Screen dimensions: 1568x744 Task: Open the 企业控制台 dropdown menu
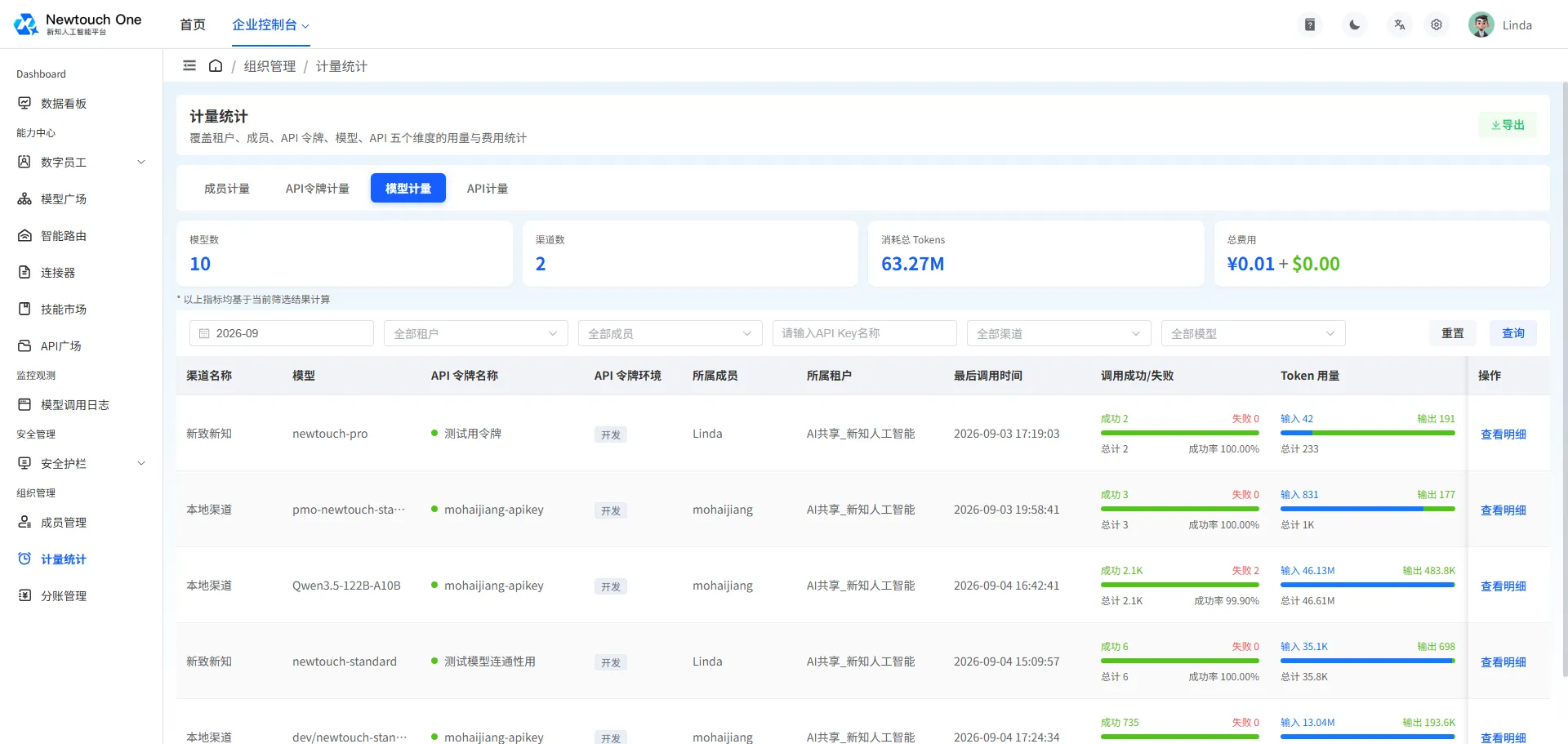click(x=270, y=25)
